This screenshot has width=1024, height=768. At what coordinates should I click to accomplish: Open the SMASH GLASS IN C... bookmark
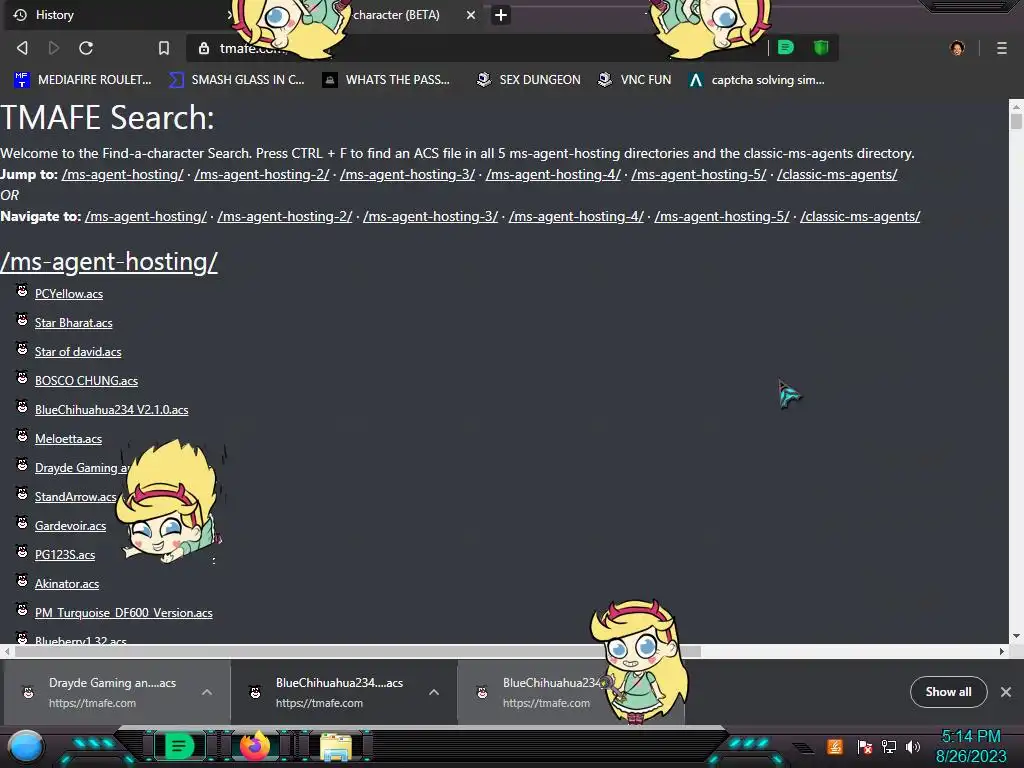click(236, 80)
